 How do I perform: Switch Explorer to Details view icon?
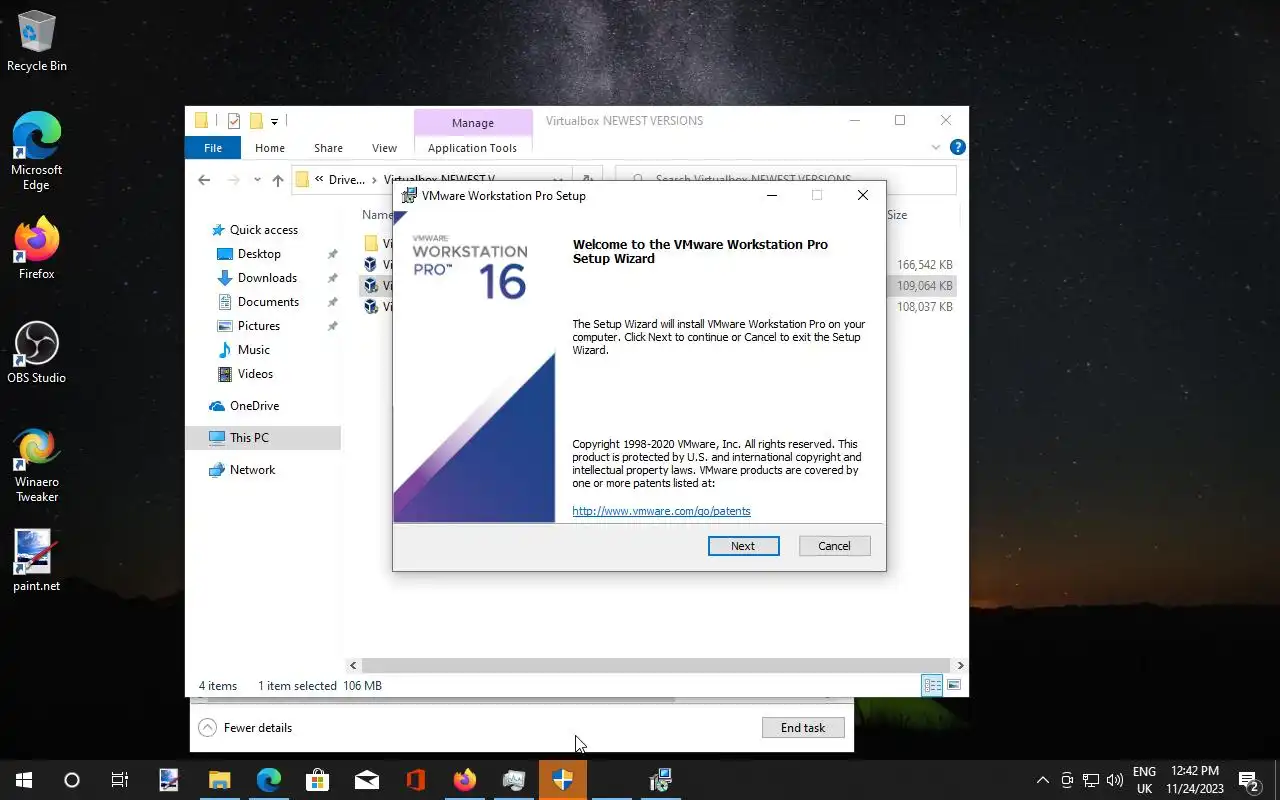click(x=932, y=685)
